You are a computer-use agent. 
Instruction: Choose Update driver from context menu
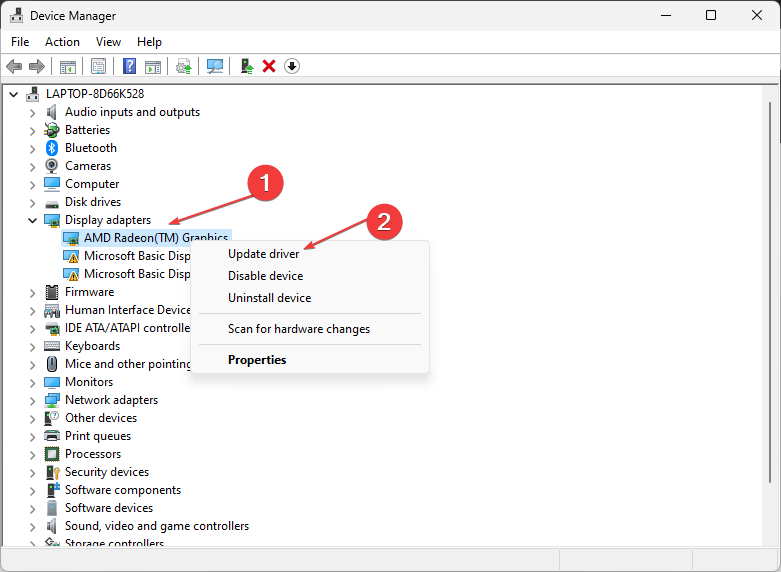[310, 254]
